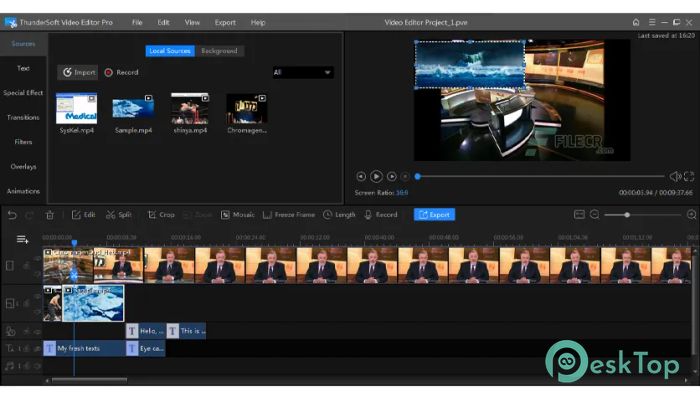The height and width of the screenshot is (400, 700).
Task: Select the Chromagen video thumbnail
Action: point(247,108)
